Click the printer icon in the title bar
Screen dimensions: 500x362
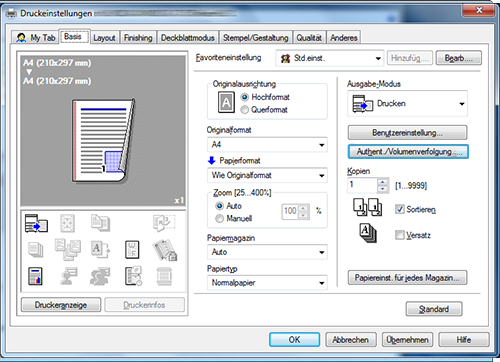click(x=11, y=14)
